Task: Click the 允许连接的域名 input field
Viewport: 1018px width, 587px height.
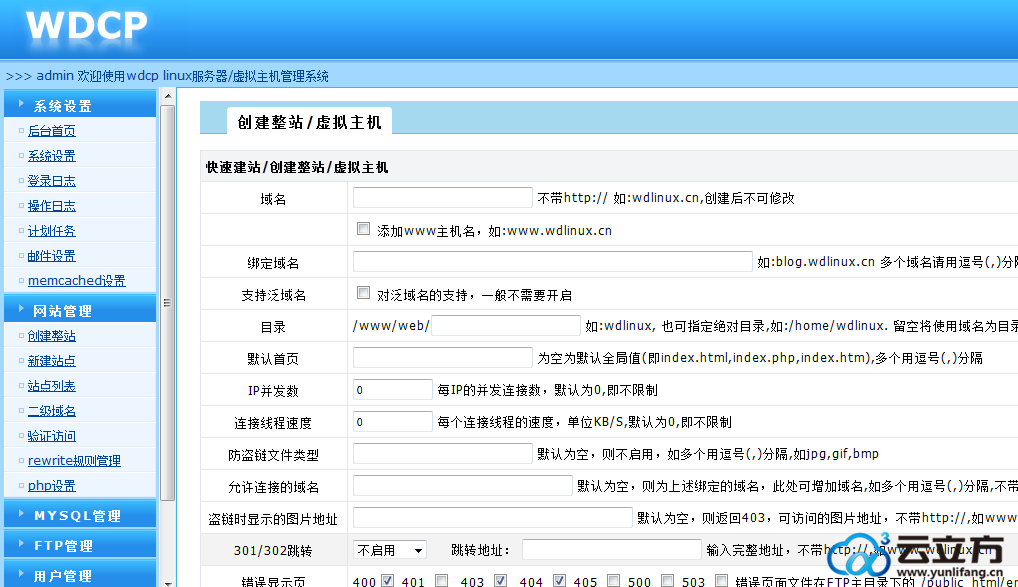Action: (462, 486)
